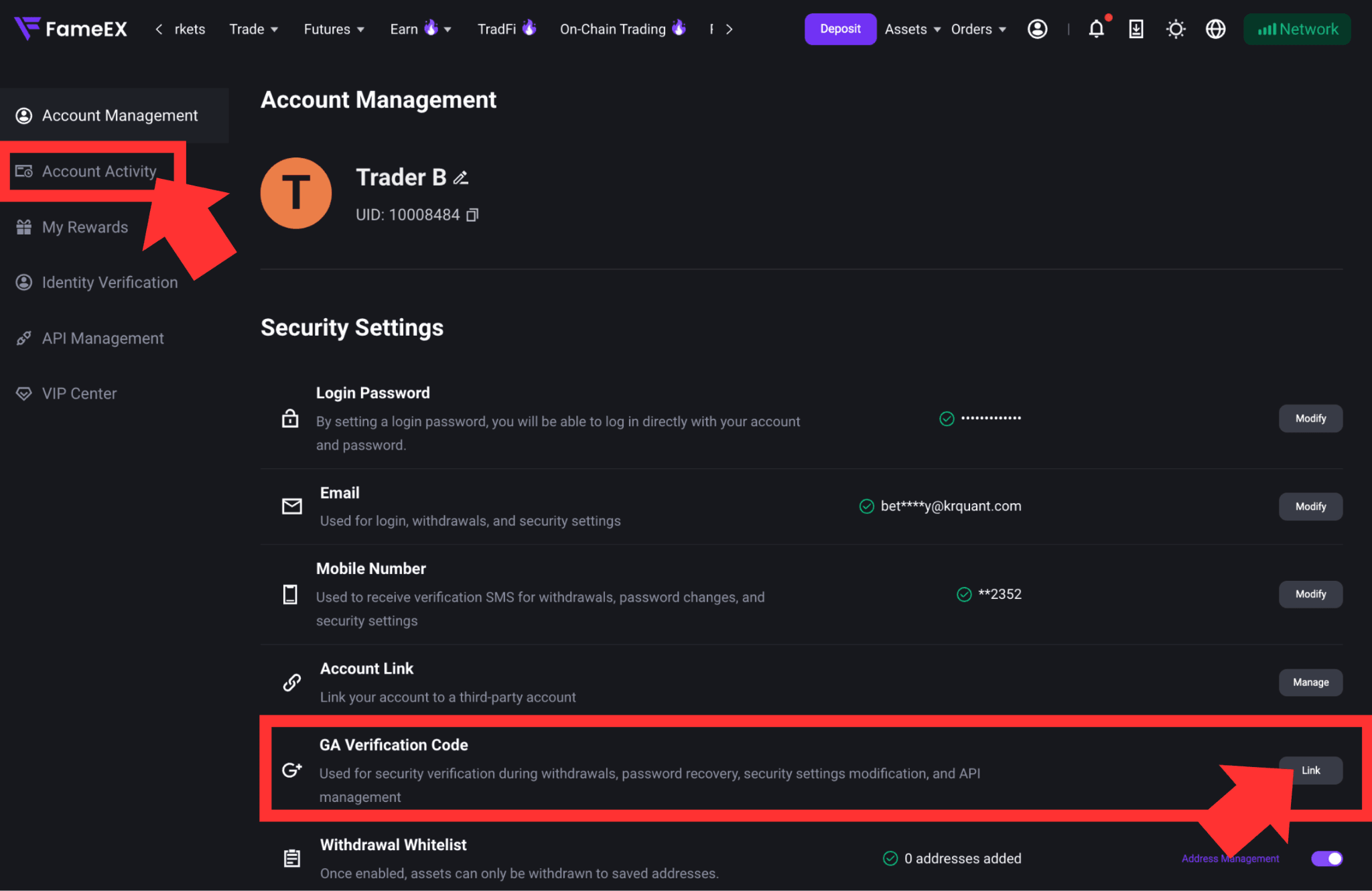1372x891 pixels.
Task: Expand the Trade dropdown menu
Action: coord(253,29)
